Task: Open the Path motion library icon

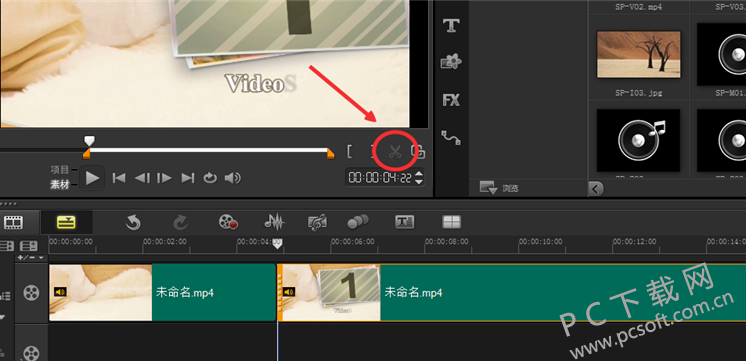Action: 451,137
